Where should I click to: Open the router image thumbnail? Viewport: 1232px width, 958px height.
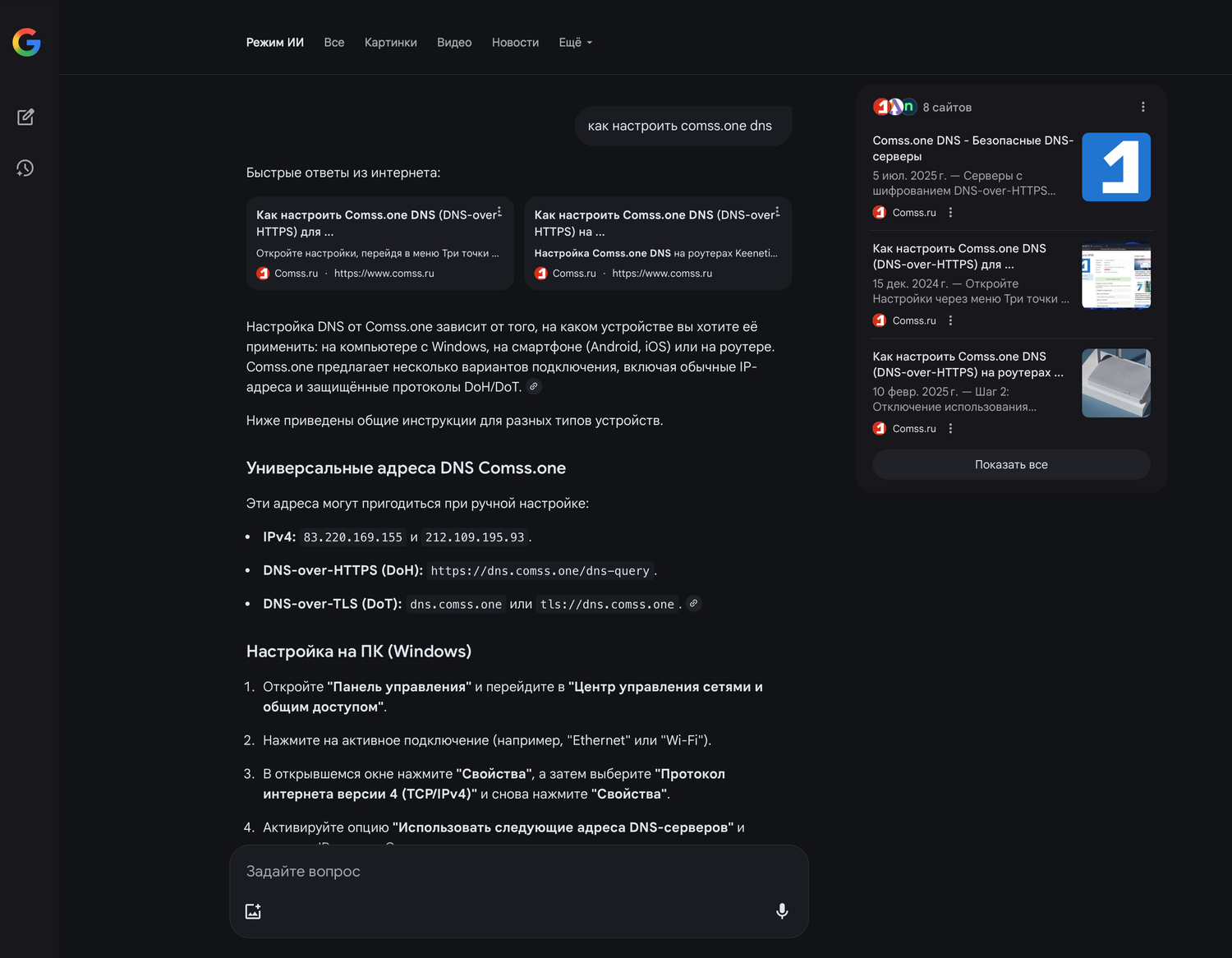pos(1115,383)
